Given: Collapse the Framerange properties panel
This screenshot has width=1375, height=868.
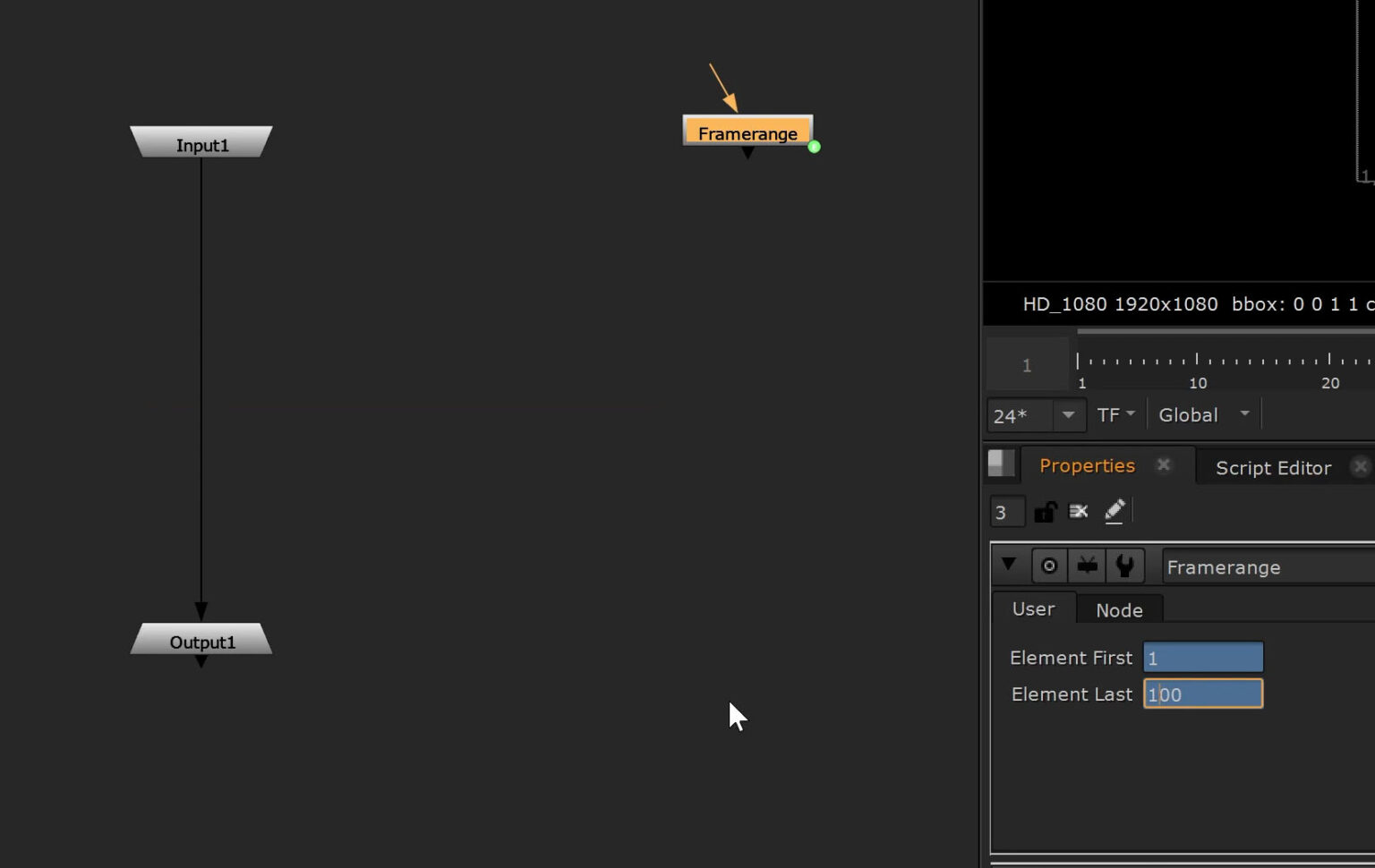Looking at the screenshot, I should coord(1009,565).
